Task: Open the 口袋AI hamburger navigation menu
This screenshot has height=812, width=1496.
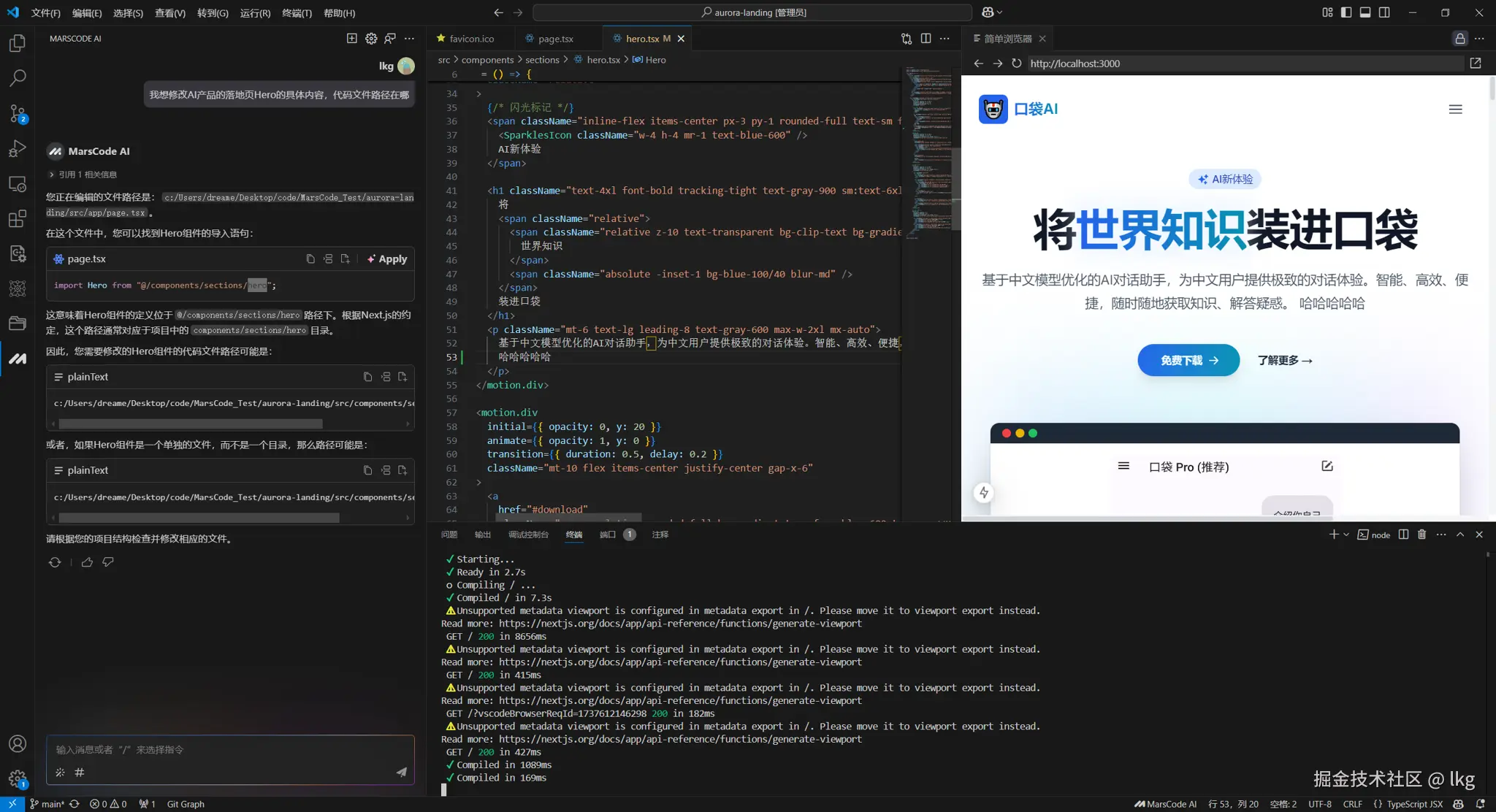Action: (1454, 109)
